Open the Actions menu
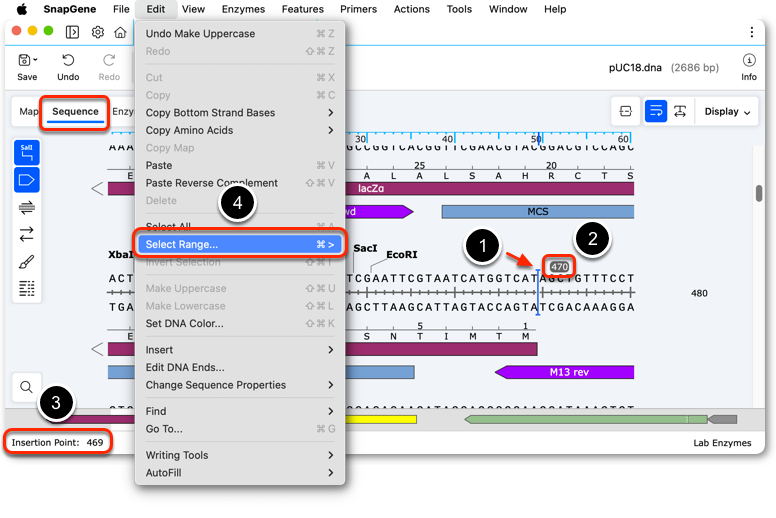 point(411,9)
